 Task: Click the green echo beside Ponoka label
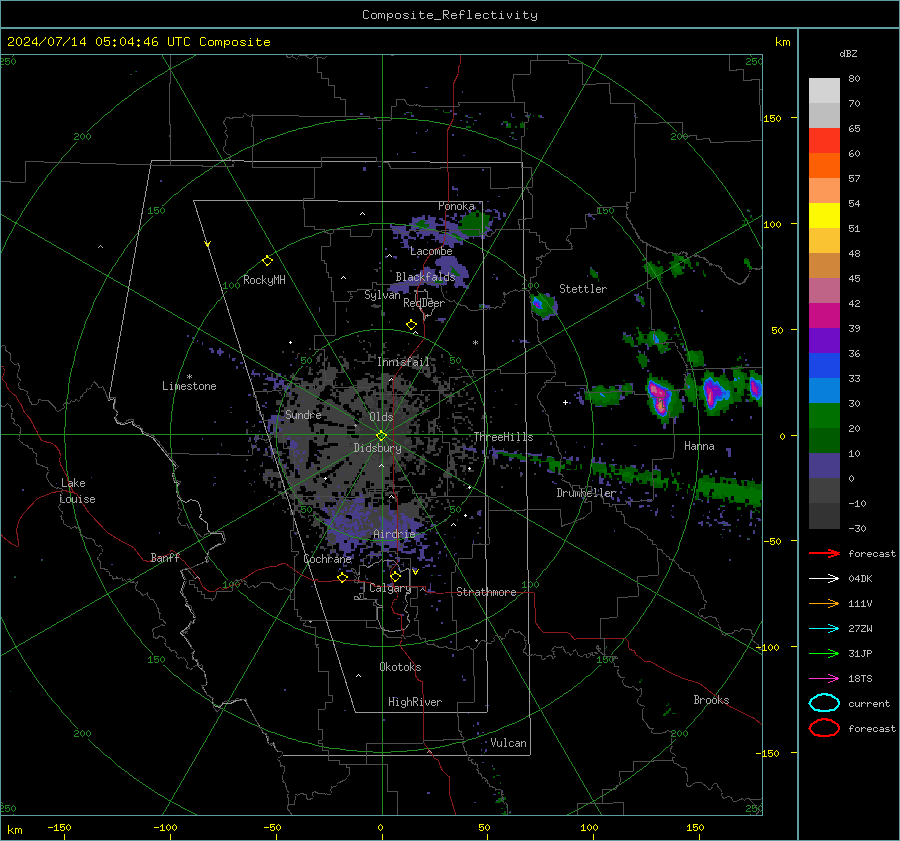(475, 223)
